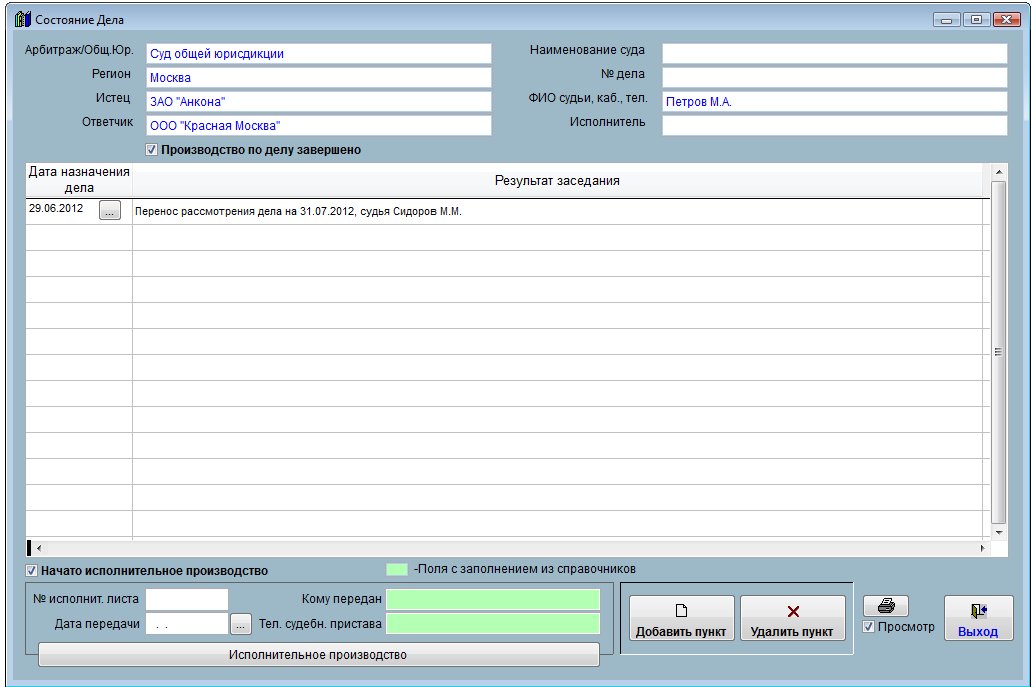The image size is (1032, 687).
Task: Click the green Кому передан field
Action: [493, 599]
